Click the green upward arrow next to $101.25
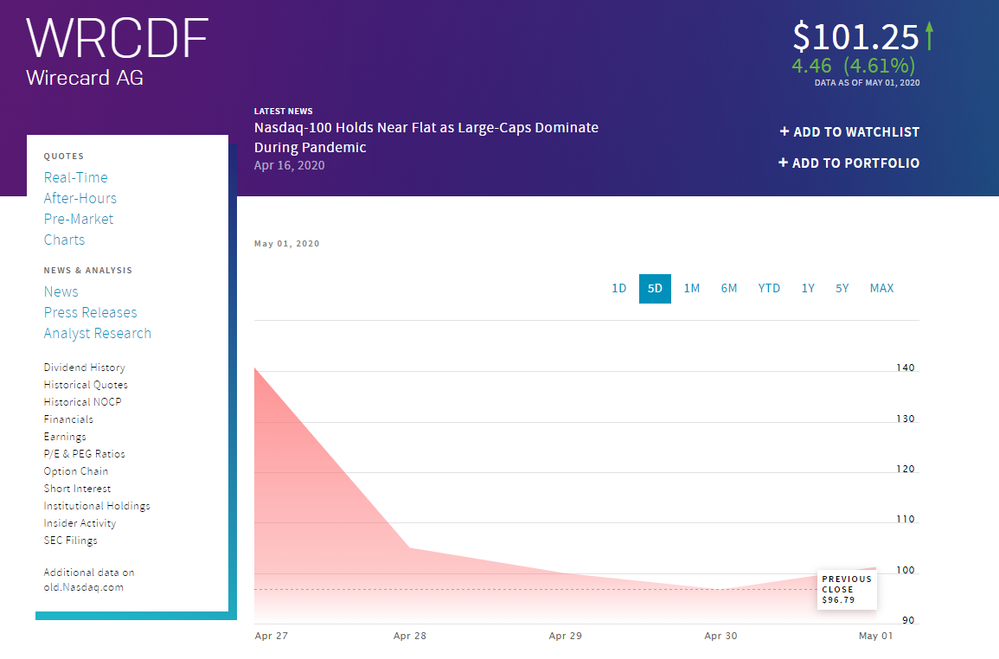 929,36
